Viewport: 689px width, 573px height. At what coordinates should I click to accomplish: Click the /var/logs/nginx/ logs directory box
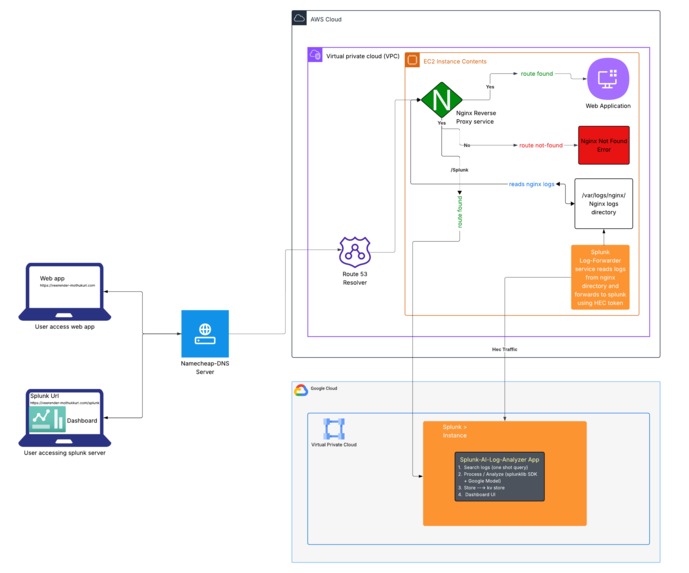[x=604, y=203]
